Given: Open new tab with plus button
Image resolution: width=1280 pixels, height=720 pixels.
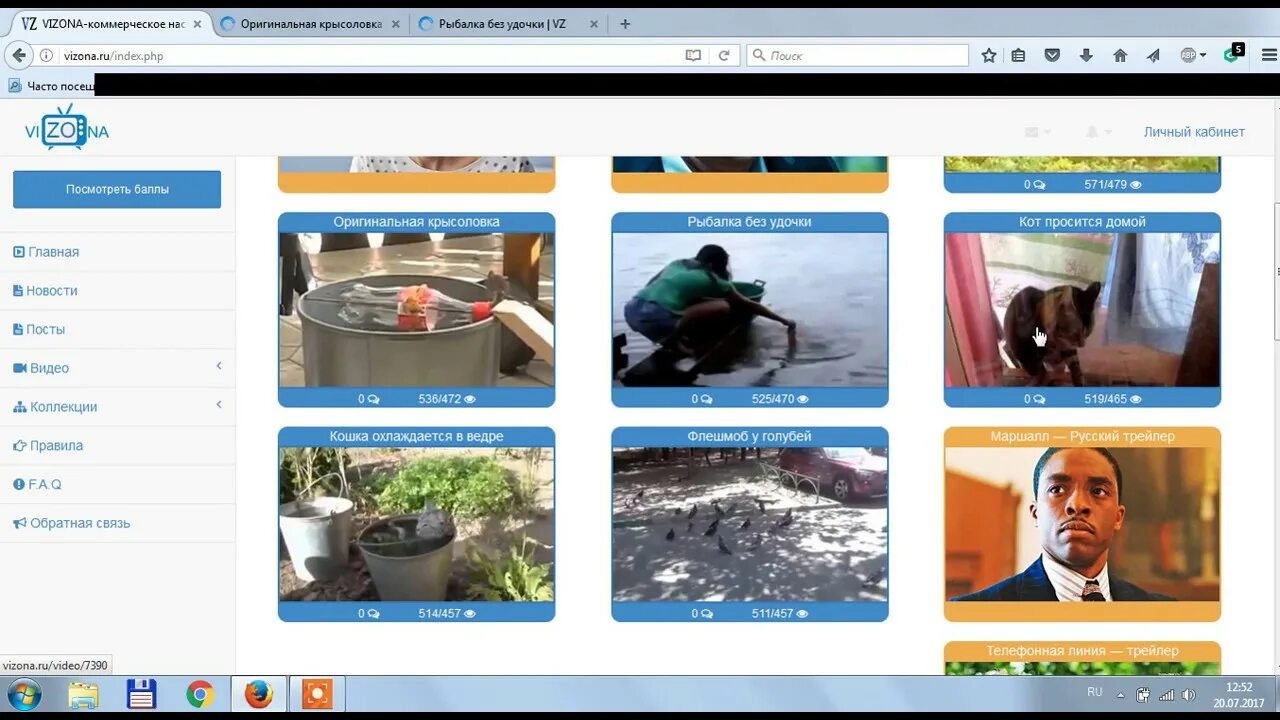Looking at the screenshot, I should click(625, 24).
